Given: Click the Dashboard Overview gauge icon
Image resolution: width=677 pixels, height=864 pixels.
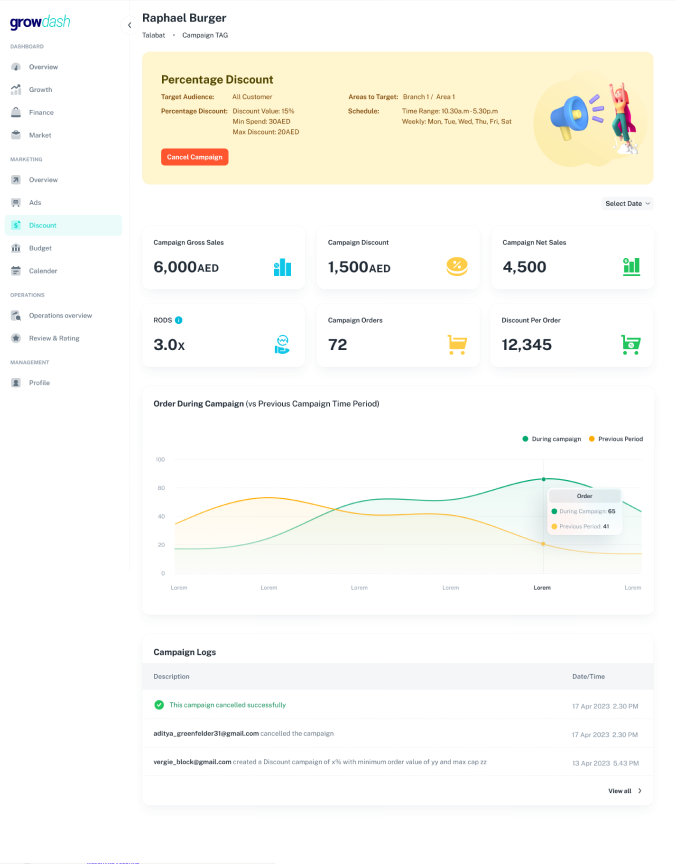Looking at the screenshot, I should point(16,67).
